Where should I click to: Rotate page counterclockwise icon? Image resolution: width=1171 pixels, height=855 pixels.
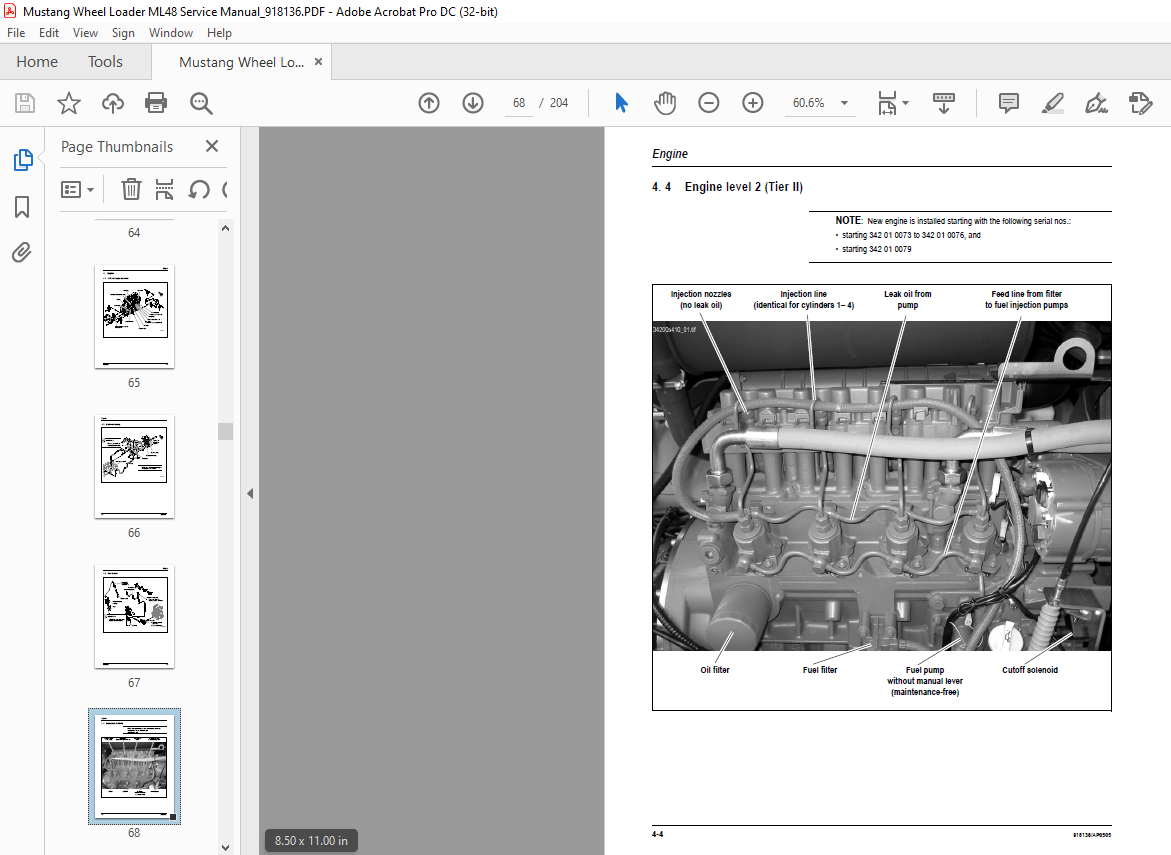point(199,190)
